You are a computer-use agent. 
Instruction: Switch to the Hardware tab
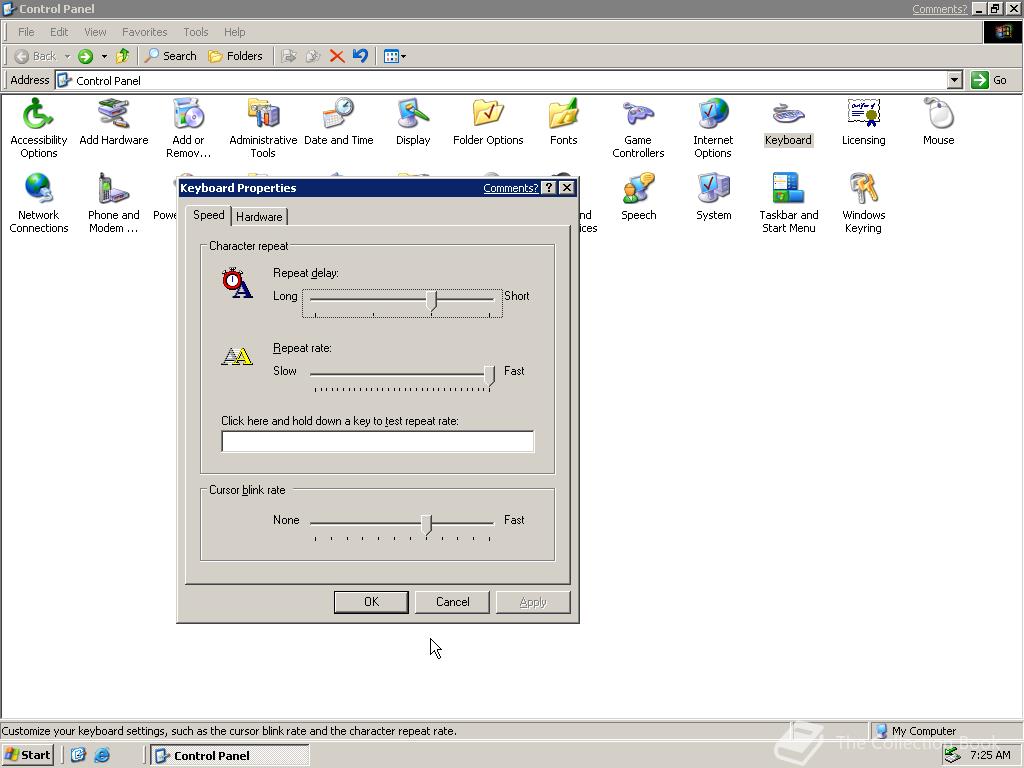coord(259,217)
